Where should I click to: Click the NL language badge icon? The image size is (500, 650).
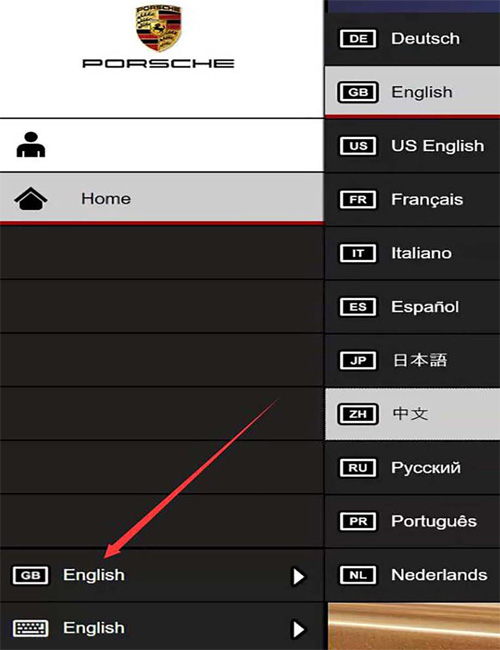coord(358,575)
